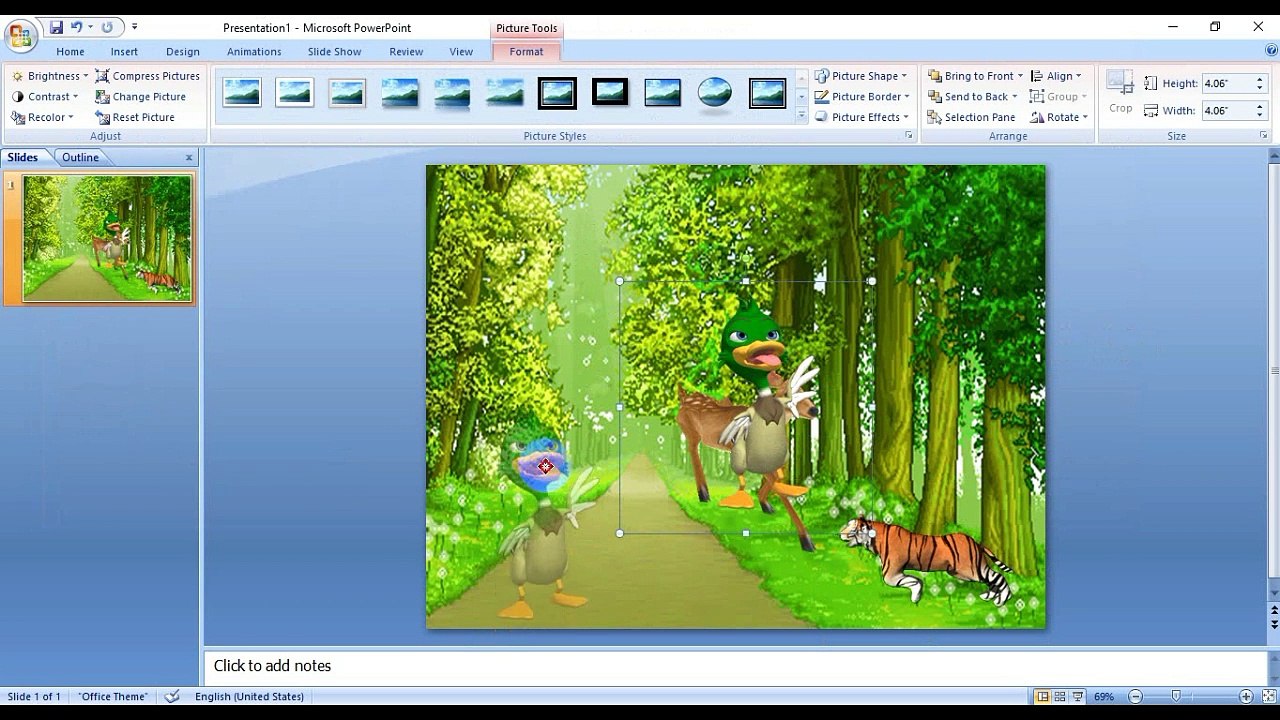Open the Brightness dropdown
The image size is (1280, 720).
coord(50,76)
